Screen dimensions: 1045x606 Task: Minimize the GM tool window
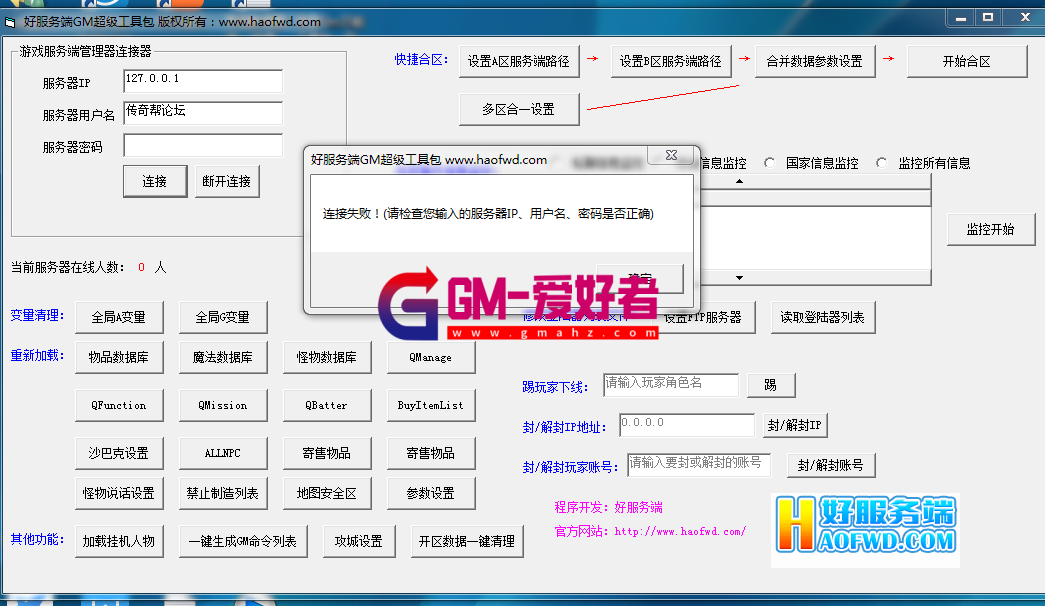[961, 18]
